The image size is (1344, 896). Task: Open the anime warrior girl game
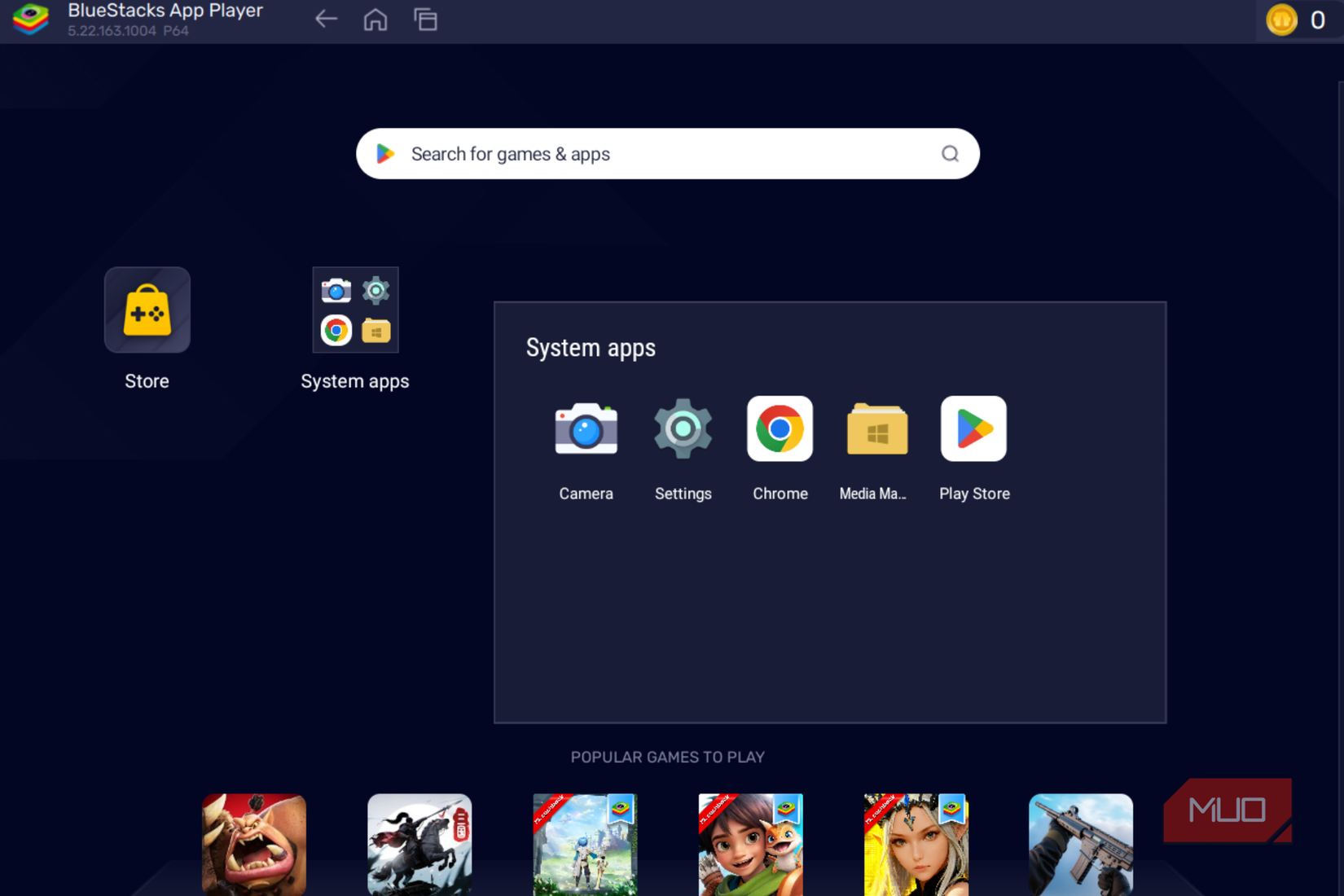916,845
